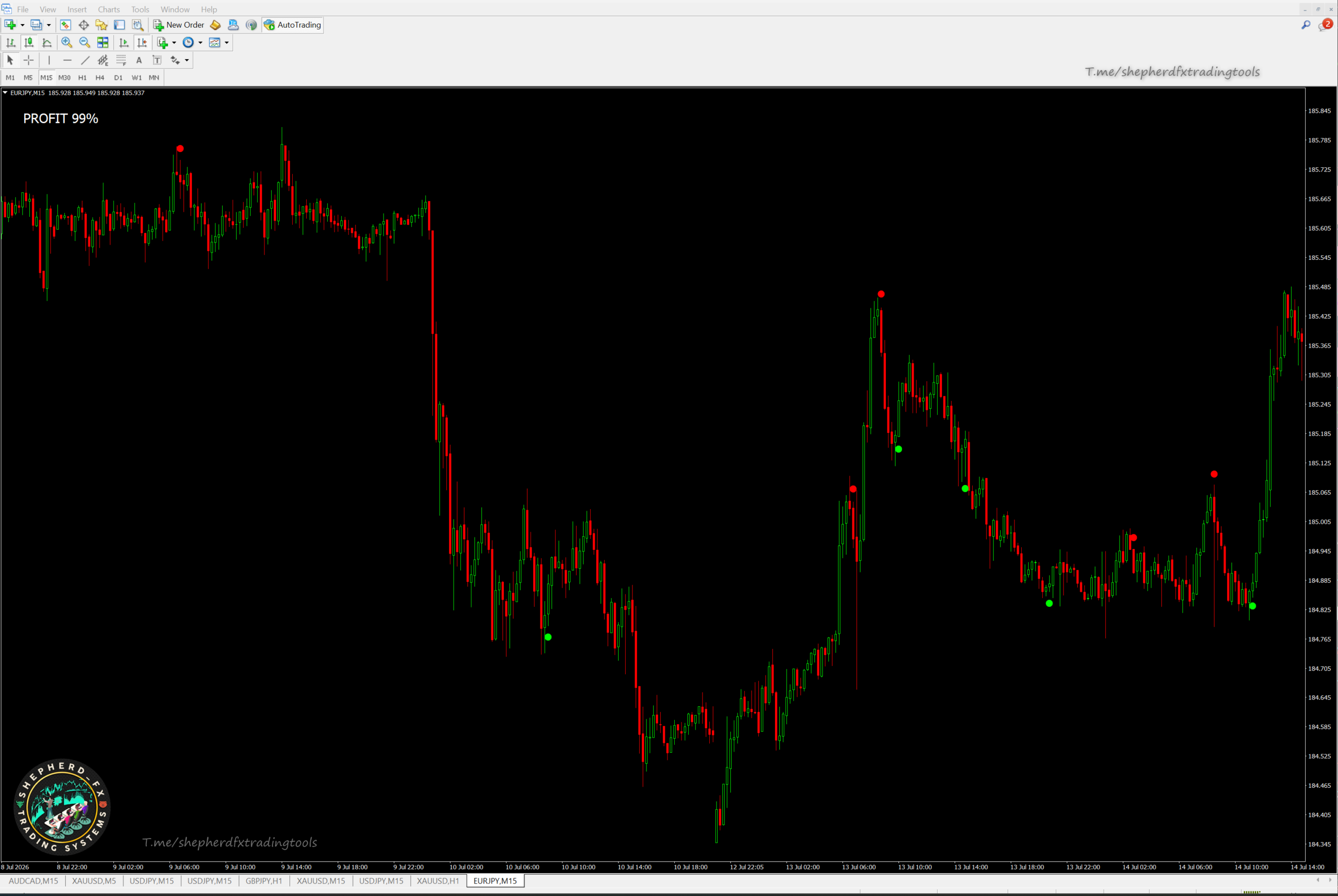The image size is (1338, 896).
Task: Draw a vertical line tool
Action: pos(49,60)
